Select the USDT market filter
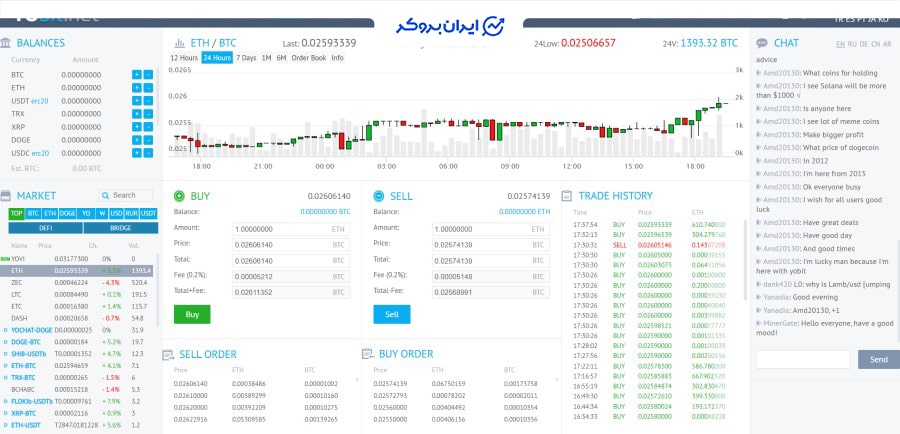Screen dimensions: 900x434 [x=149, y=213]
